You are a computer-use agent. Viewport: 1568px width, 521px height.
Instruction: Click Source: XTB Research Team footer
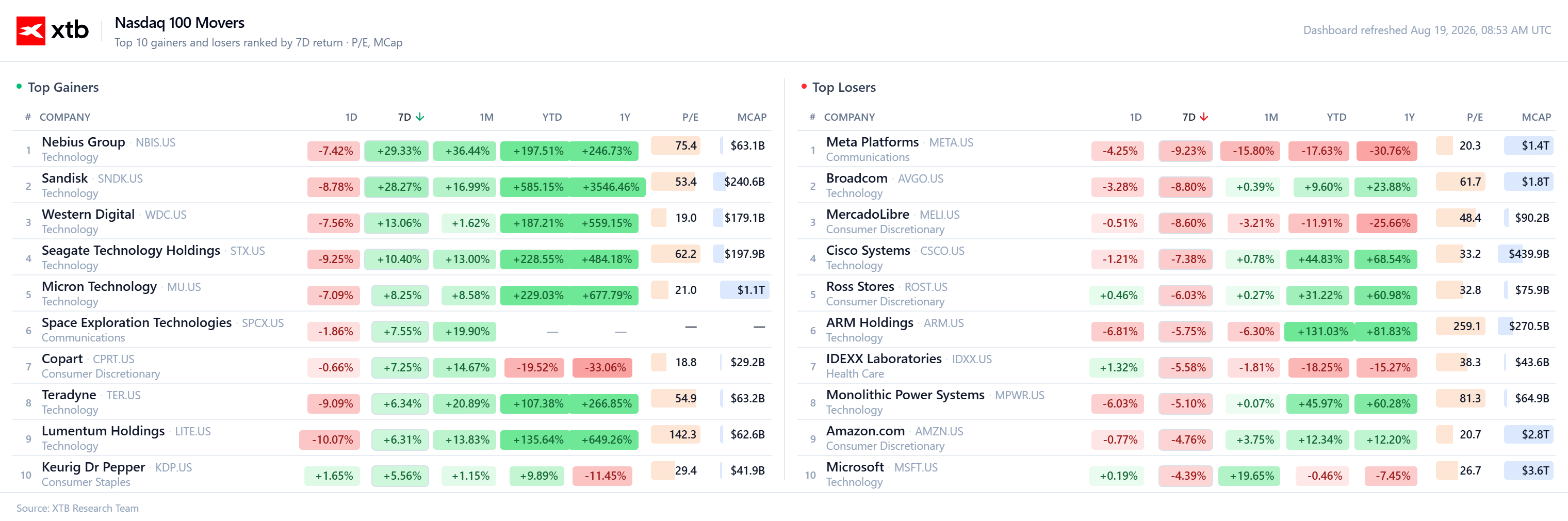(x=77, y=508)
